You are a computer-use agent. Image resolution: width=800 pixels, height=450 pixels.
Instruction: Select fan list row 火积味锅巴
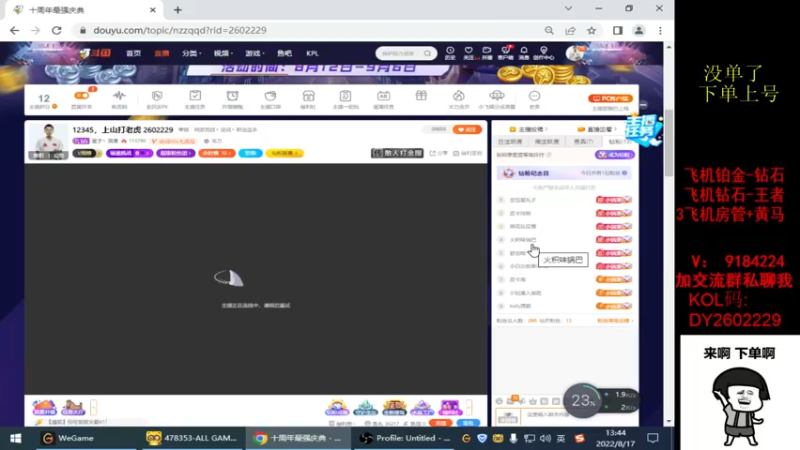pyautogui.click(x=564, y=240)
